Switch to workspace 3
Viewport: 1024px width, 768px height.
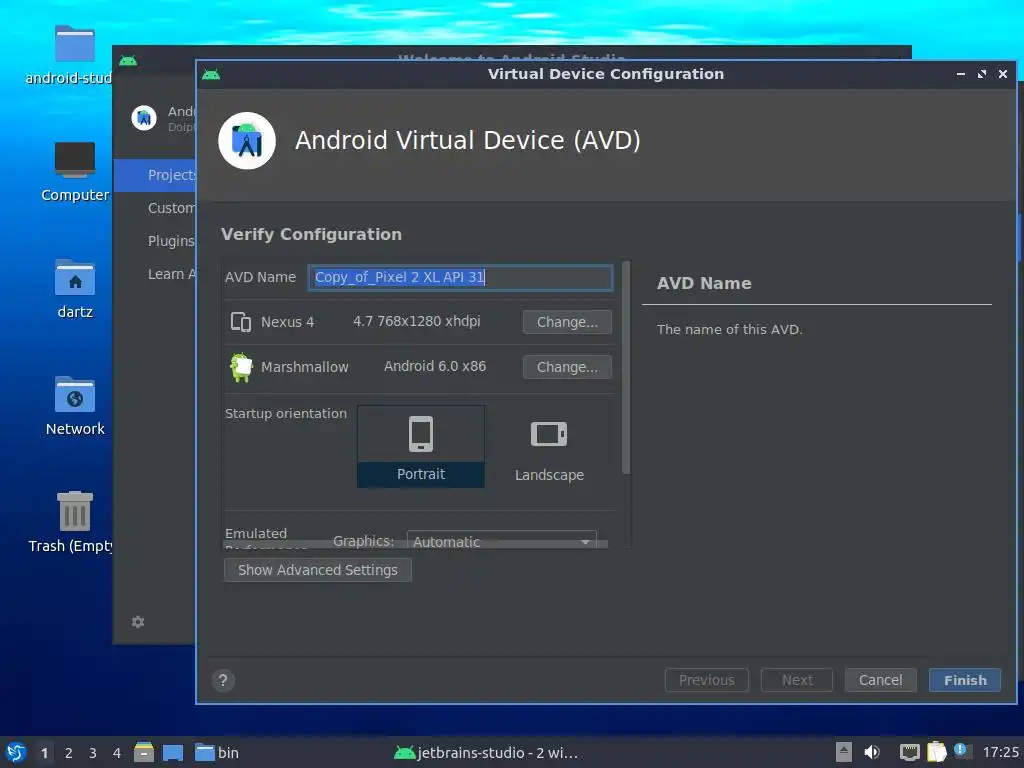[x=93, y=753]
